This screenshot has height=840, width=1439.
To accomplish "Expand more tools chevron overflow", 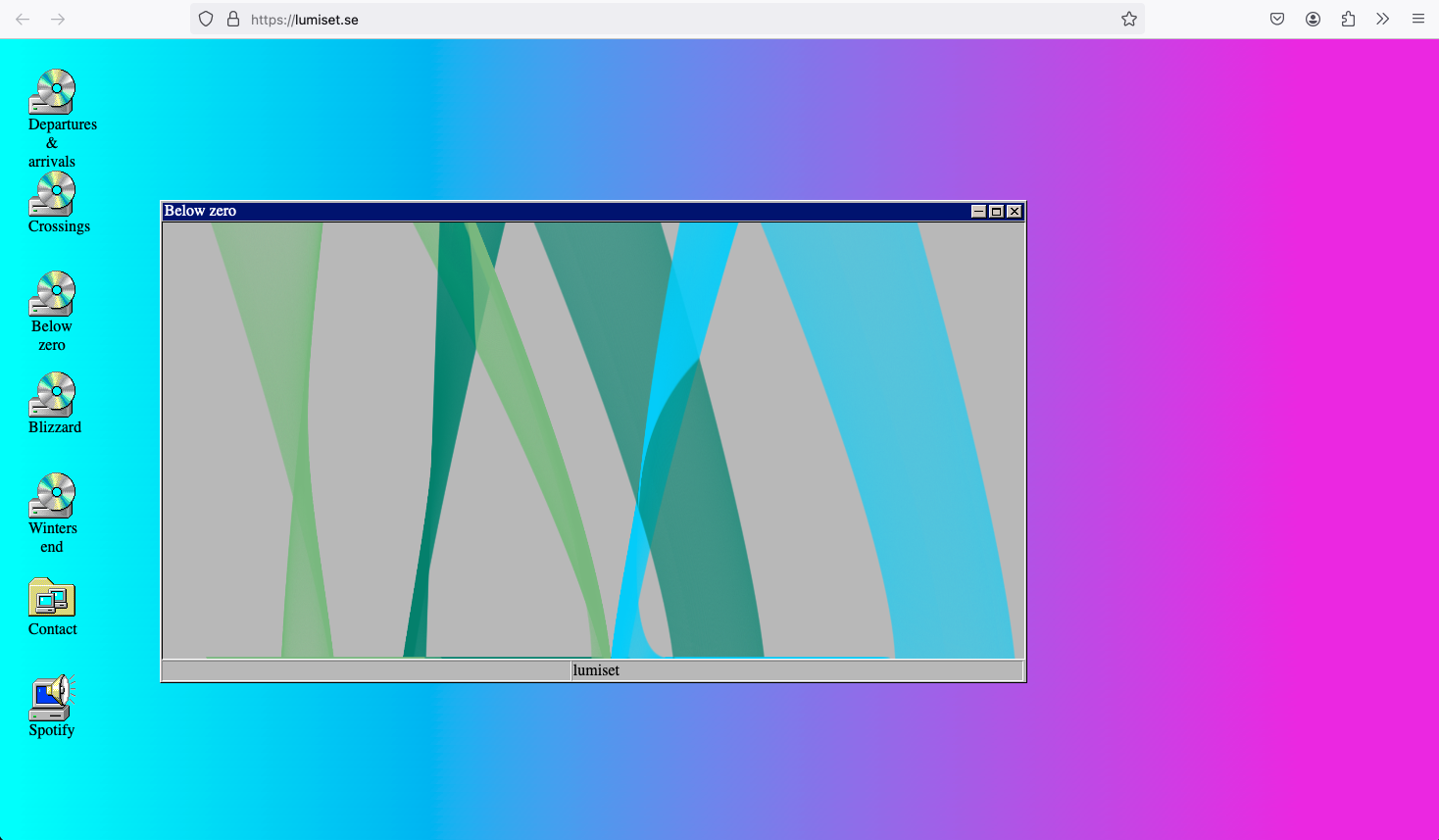I will [x=1383, y=19].
